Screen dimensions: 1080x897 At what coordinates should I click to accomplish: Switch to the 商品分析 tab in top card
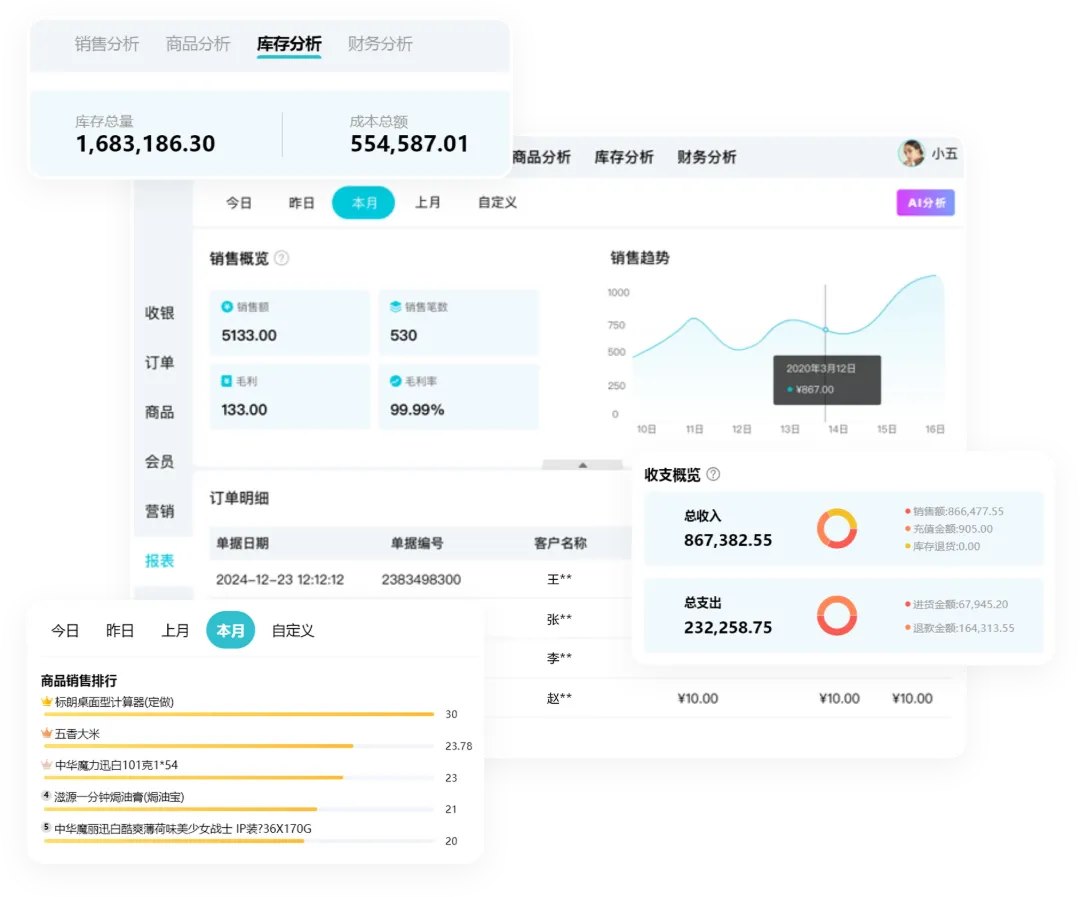tap(198, 44)
